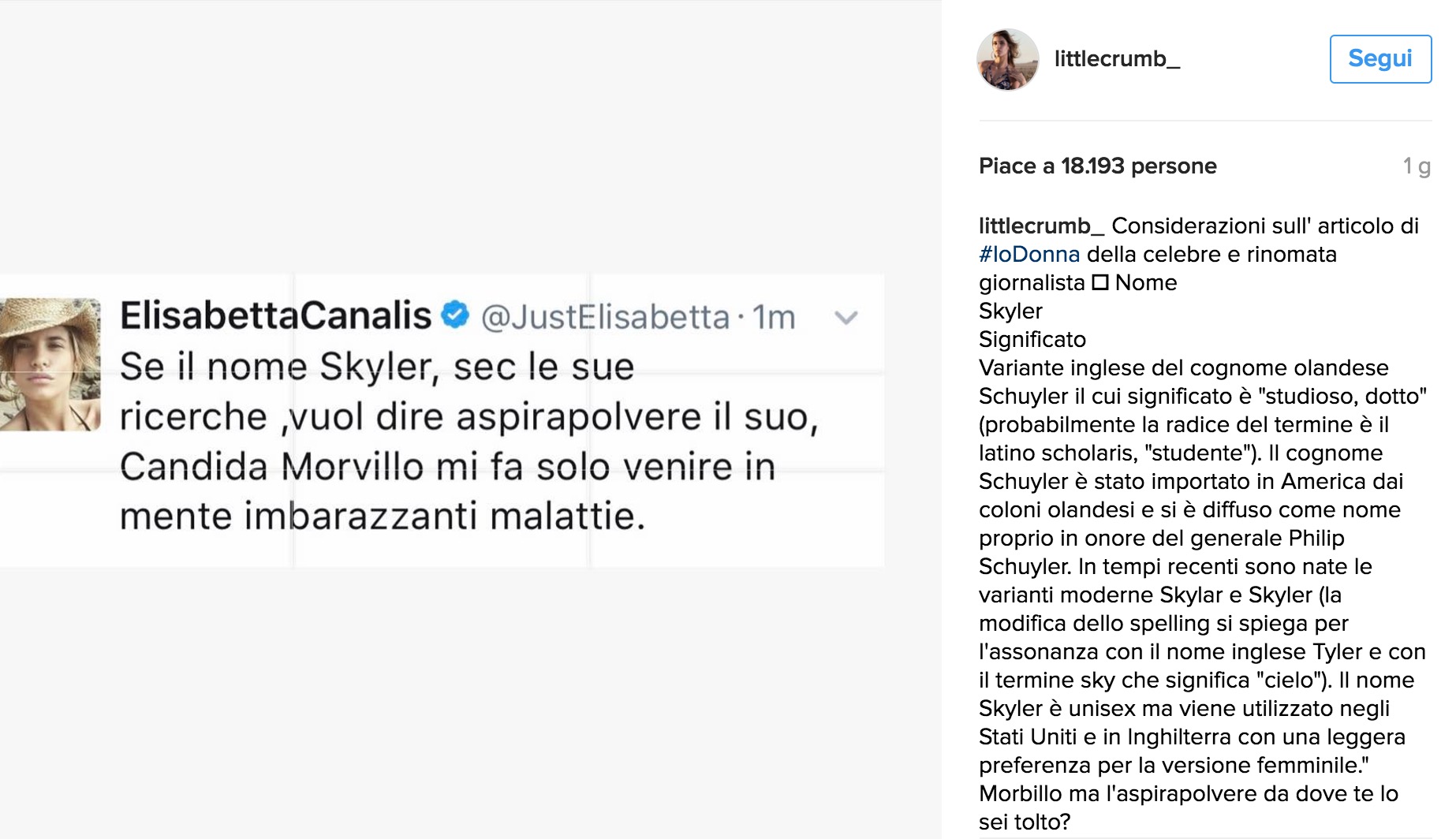
Task: Select the ElisabettaCanalis display name
Action: (275, 316)
